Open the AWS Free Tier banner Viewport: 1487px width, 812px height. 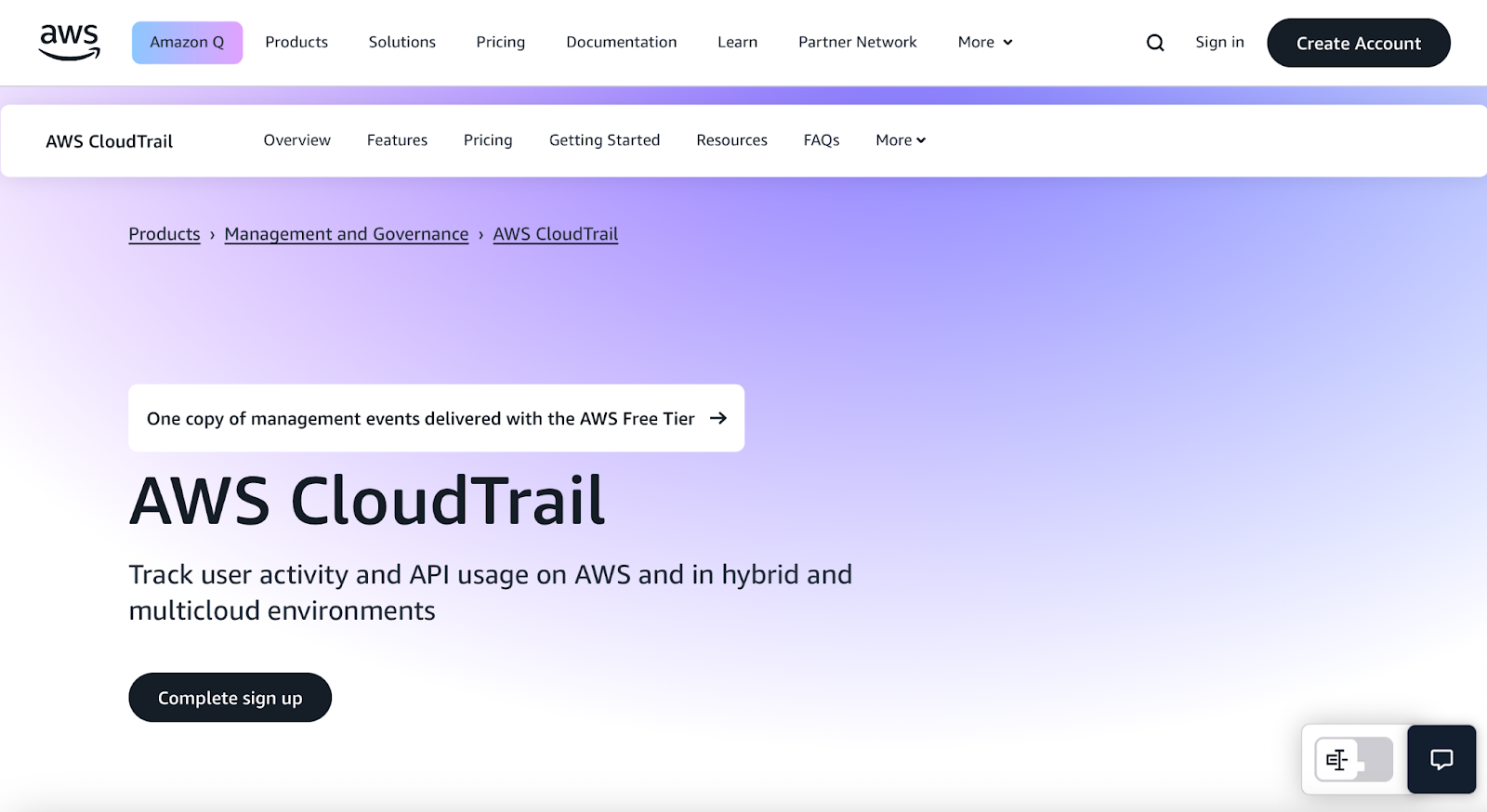[436, 418]
